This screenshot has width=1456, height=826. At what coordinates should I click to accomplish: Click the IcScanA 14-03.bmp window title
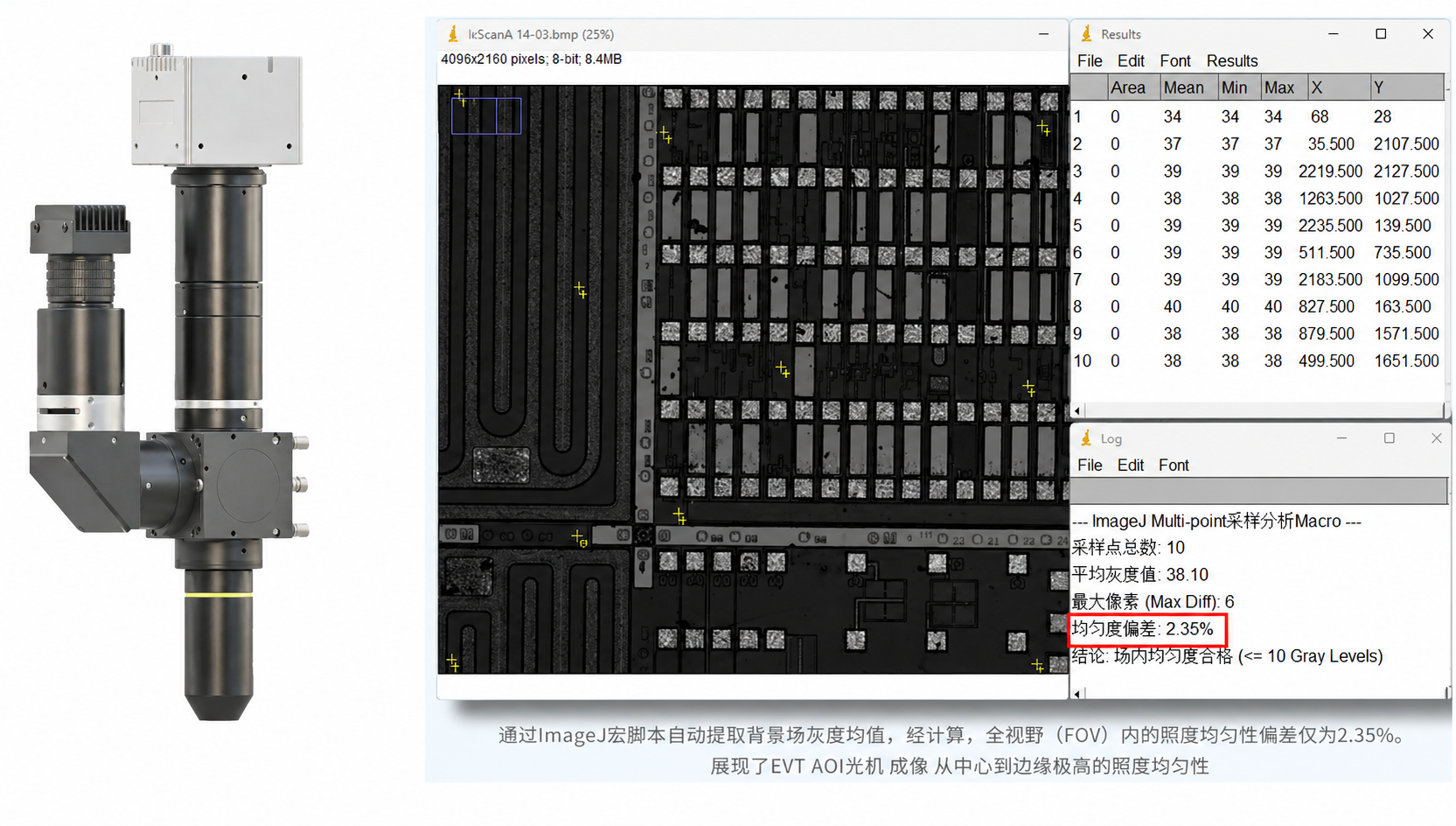point(540,34)
